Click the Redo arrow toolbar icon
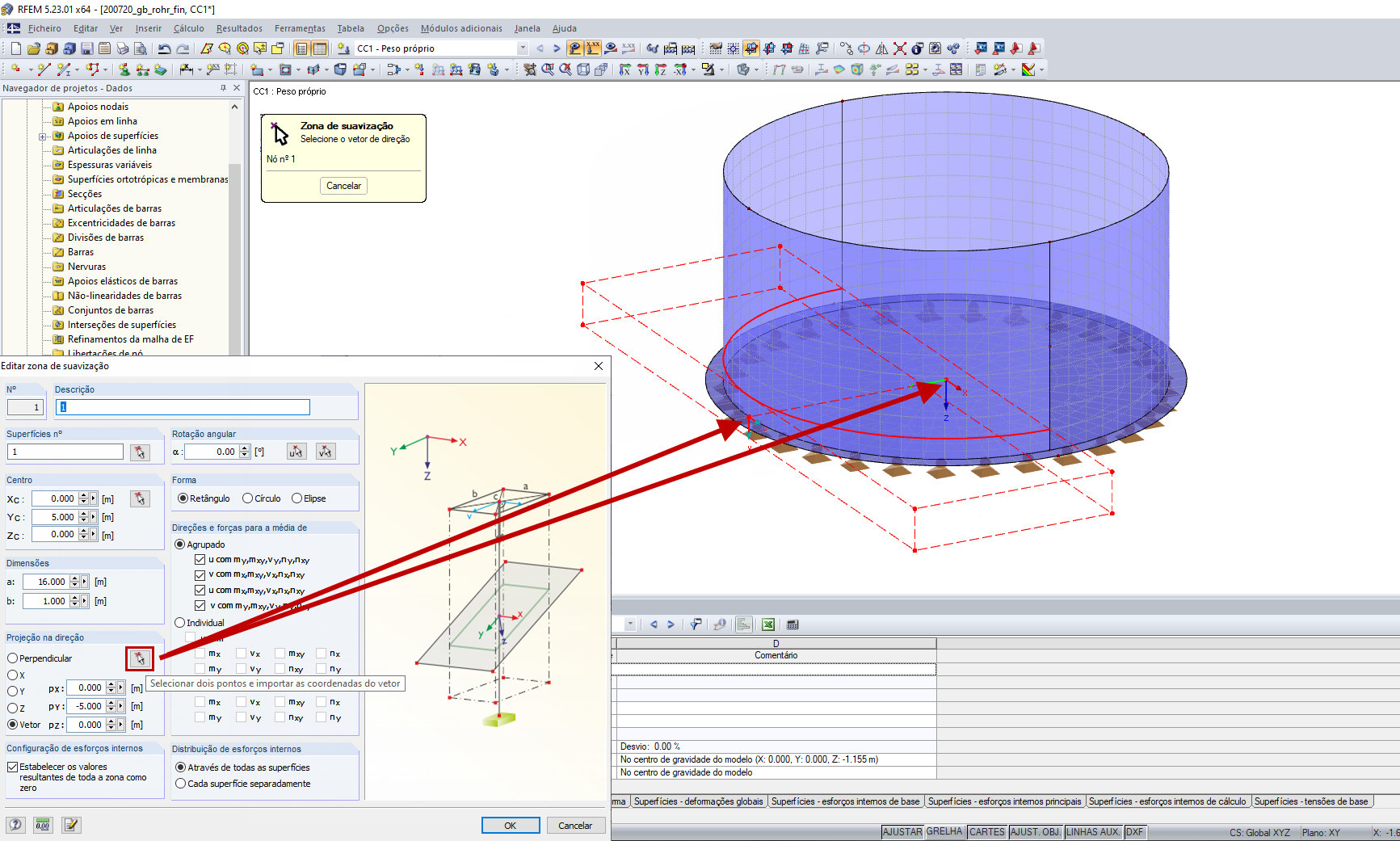 pos(183,48)
